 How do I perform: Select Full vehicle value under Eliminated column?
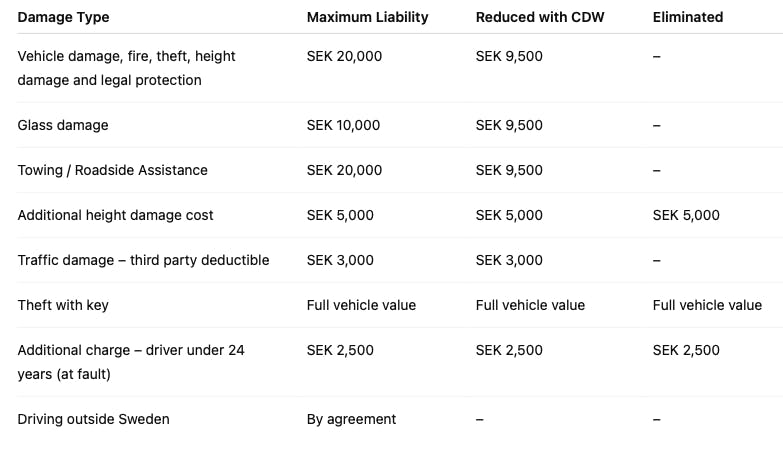[707, 305]
